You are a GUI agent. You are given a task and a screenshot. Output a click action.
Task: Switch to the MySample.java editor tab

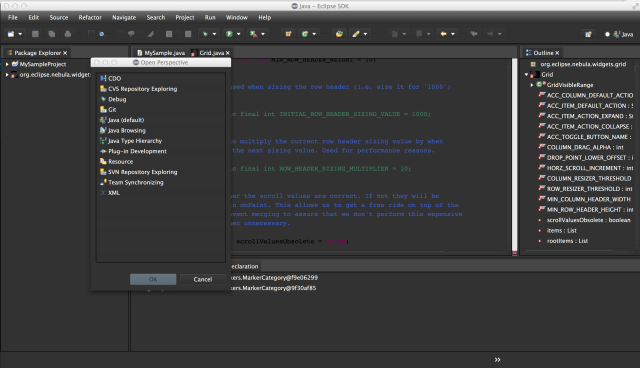point(161,53)
